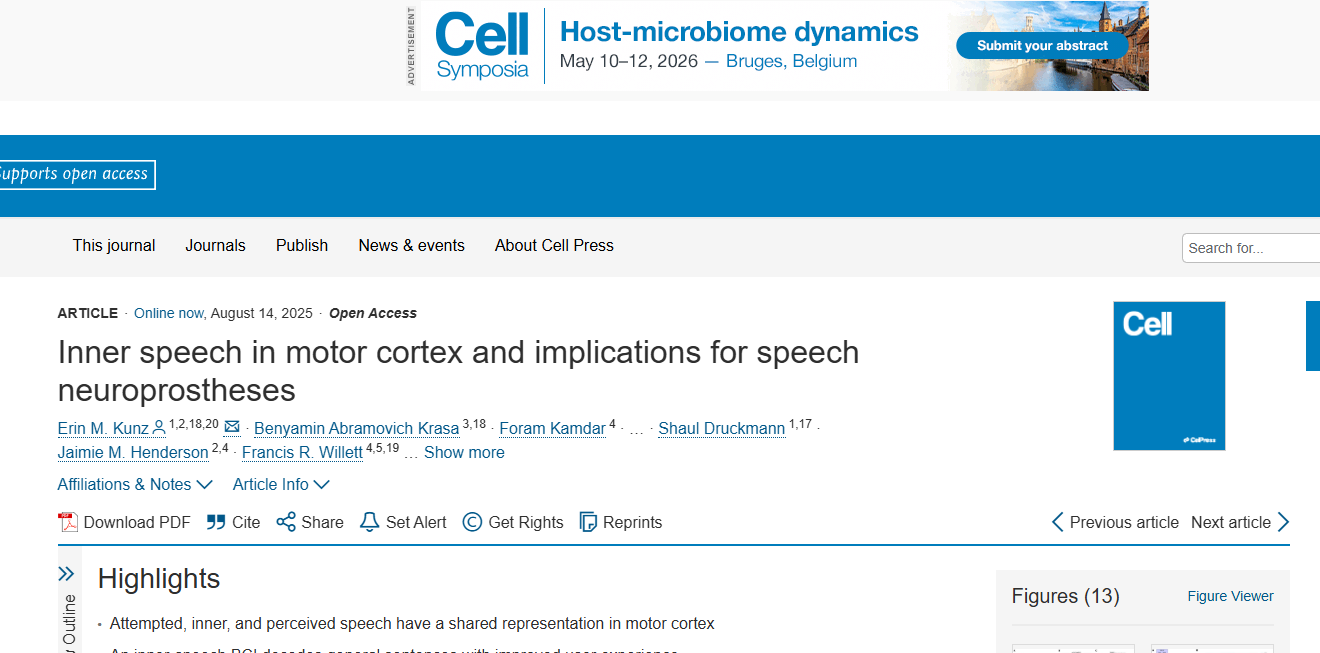The height and width of the screenshot is (653, 1320).
Task: Click the PDF icon to download article
Action: 68,522
